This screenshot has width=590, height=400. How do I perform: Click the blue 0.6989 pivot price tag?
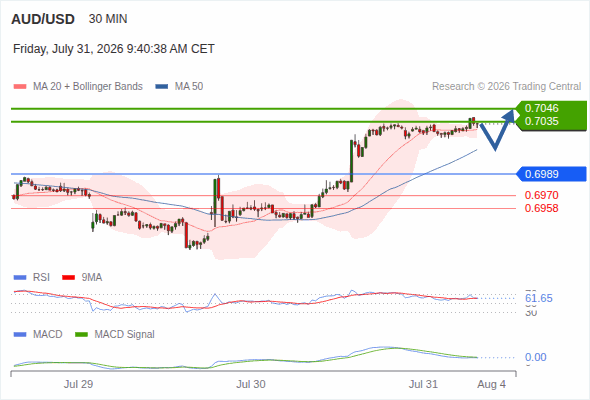[551, 174]
